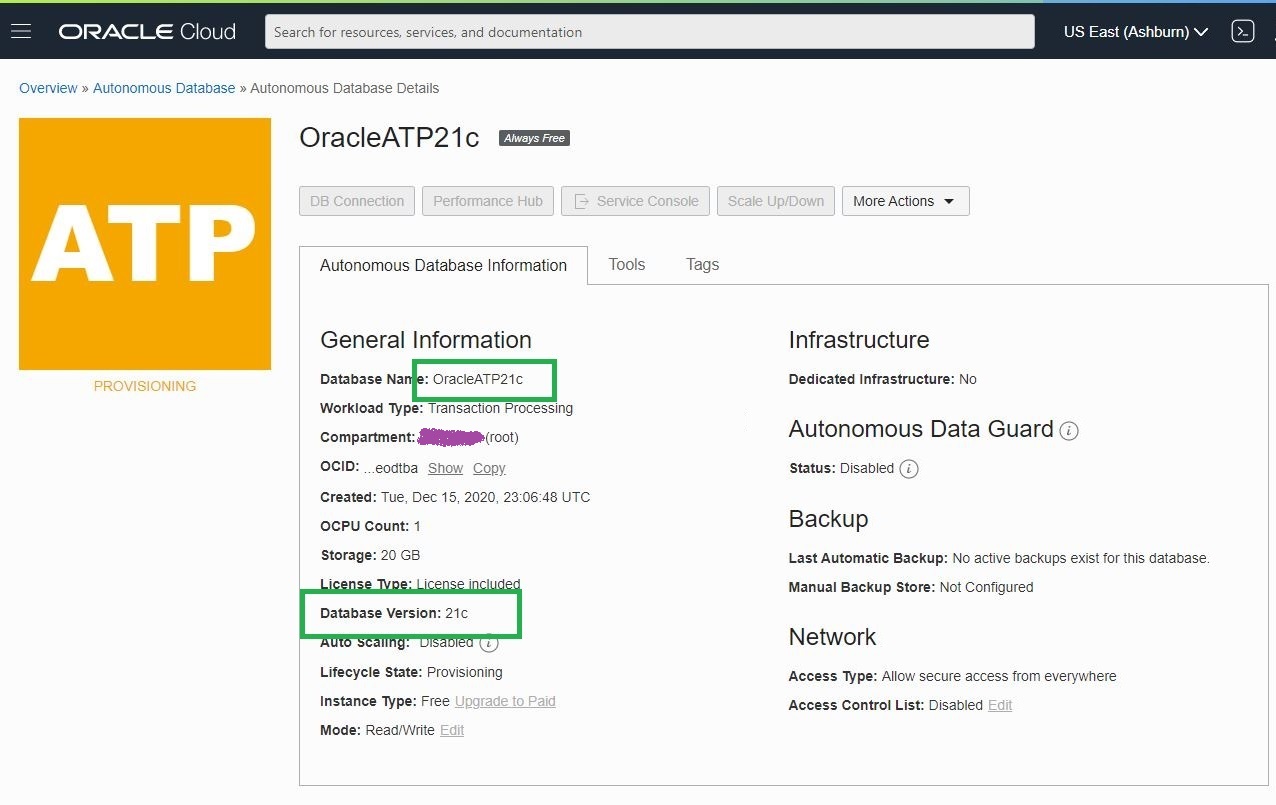Open the navigation hamburger menu
Image resolution: width=1276 pixels, height=805 pixels.
21,30
